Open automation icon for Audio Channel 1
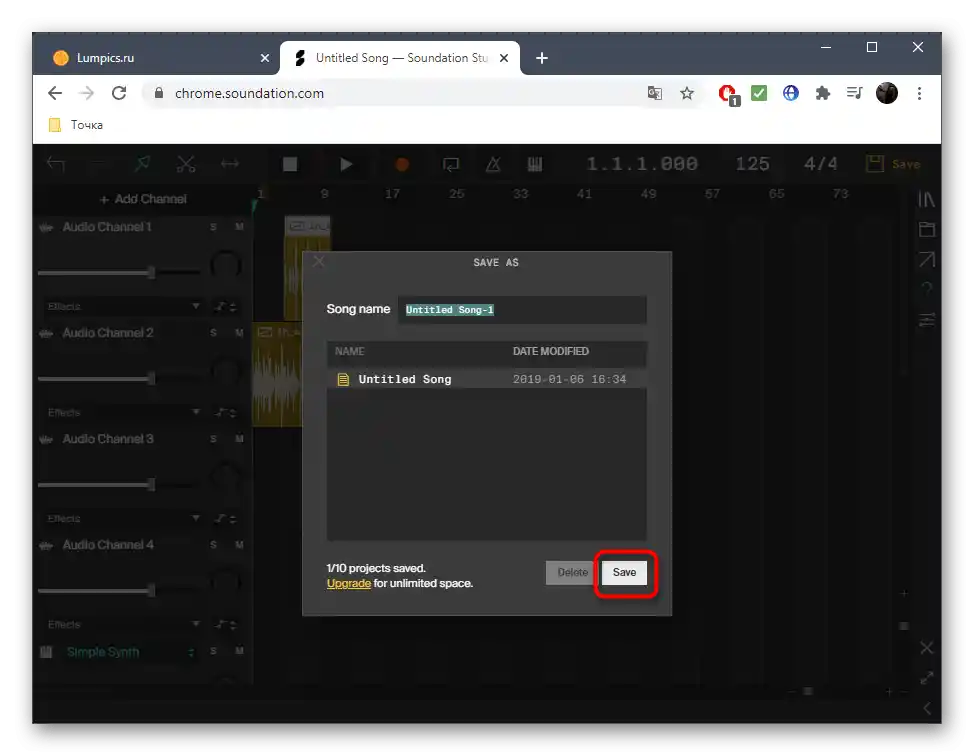The image size is (974, 756). (225, 306)
